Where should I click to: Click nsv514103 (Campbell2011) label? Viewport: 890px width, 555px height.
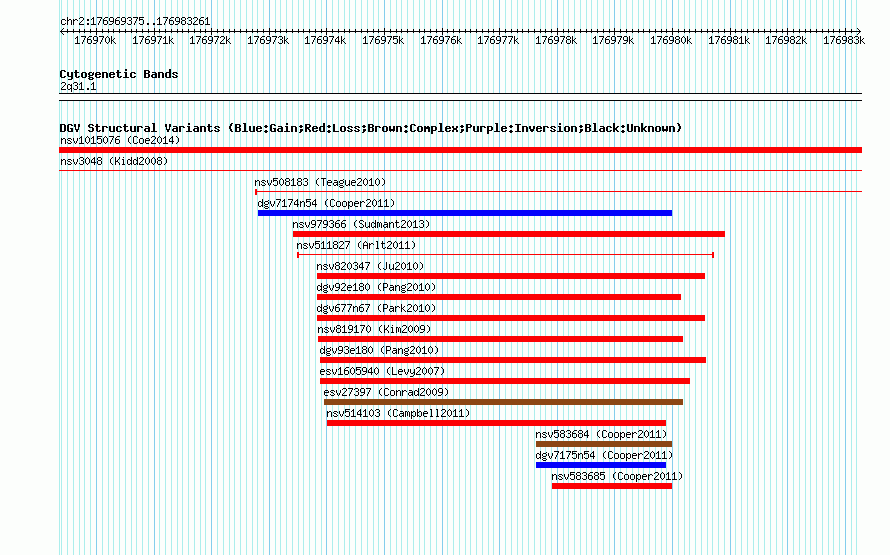tap(398, 413)
